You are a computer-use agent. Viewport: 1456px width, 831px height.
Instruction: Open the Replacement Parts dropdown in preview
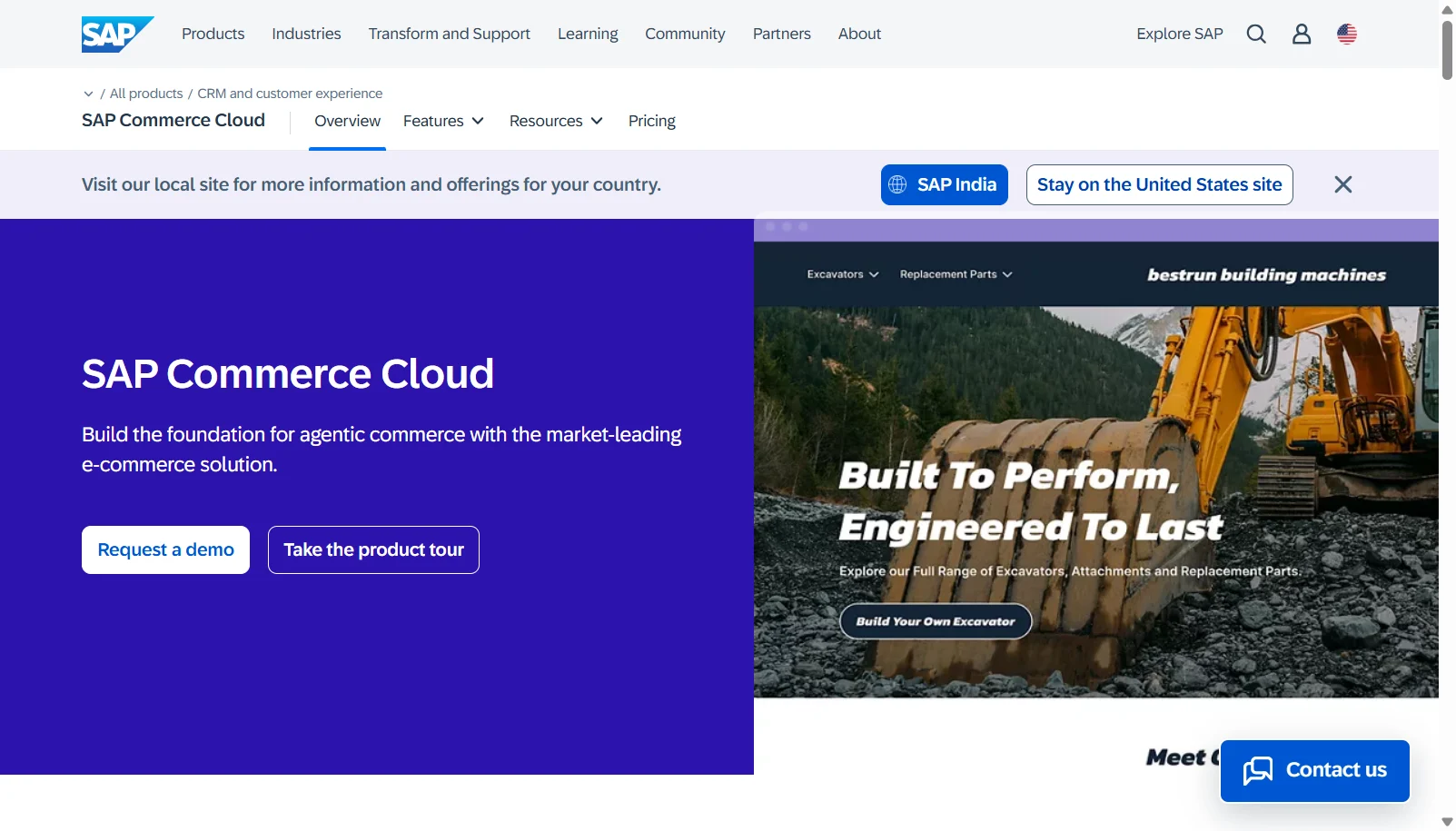[x=956, y=274]
